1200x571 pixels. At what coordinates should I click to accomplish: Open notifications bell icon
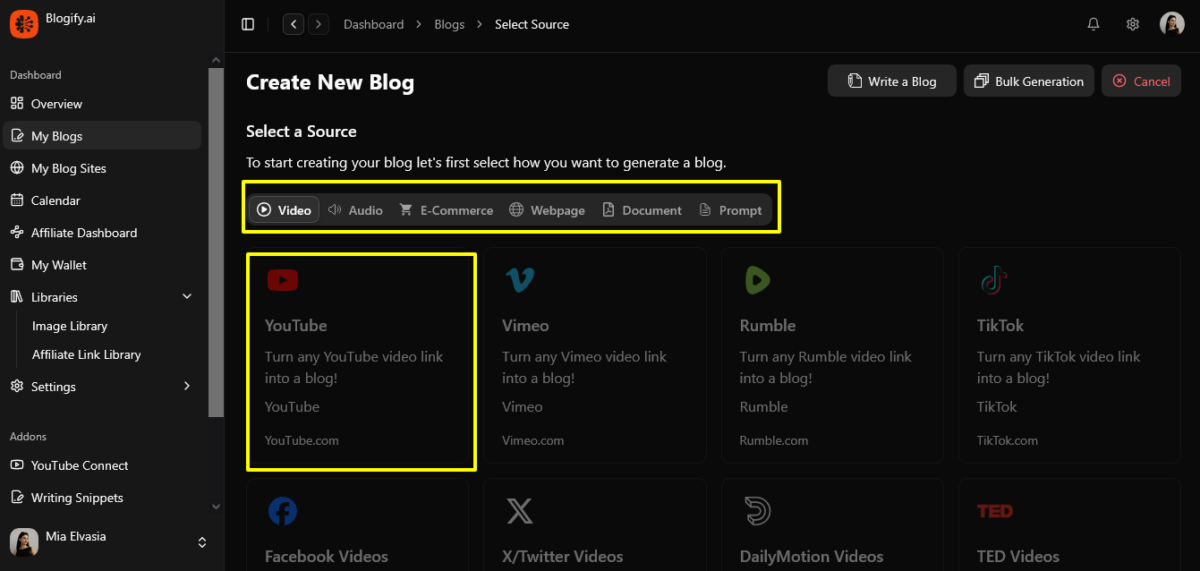(1093, 24)
